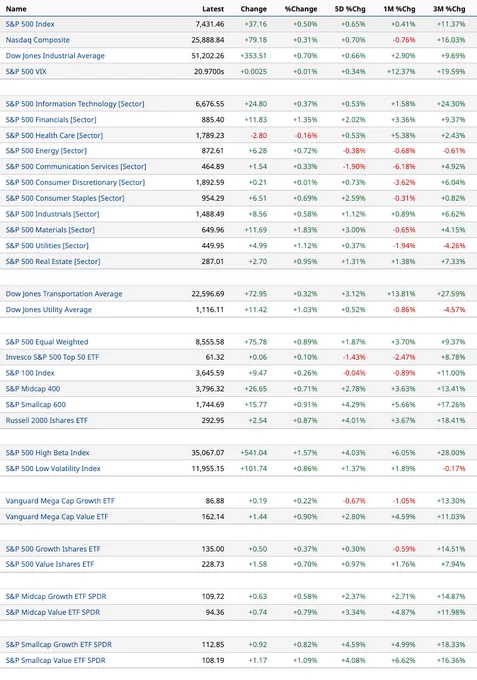Open Russell 2000 Ishares ETF link
The height and width of the screenshot is (680, 477).
(x=47, y=421)
